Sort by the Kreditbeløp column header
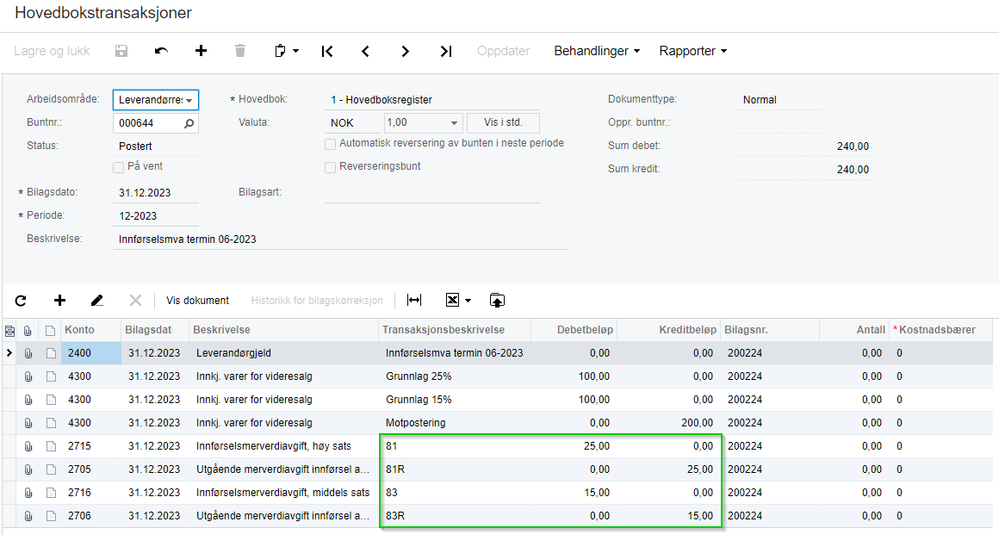 tap(668, 330)
